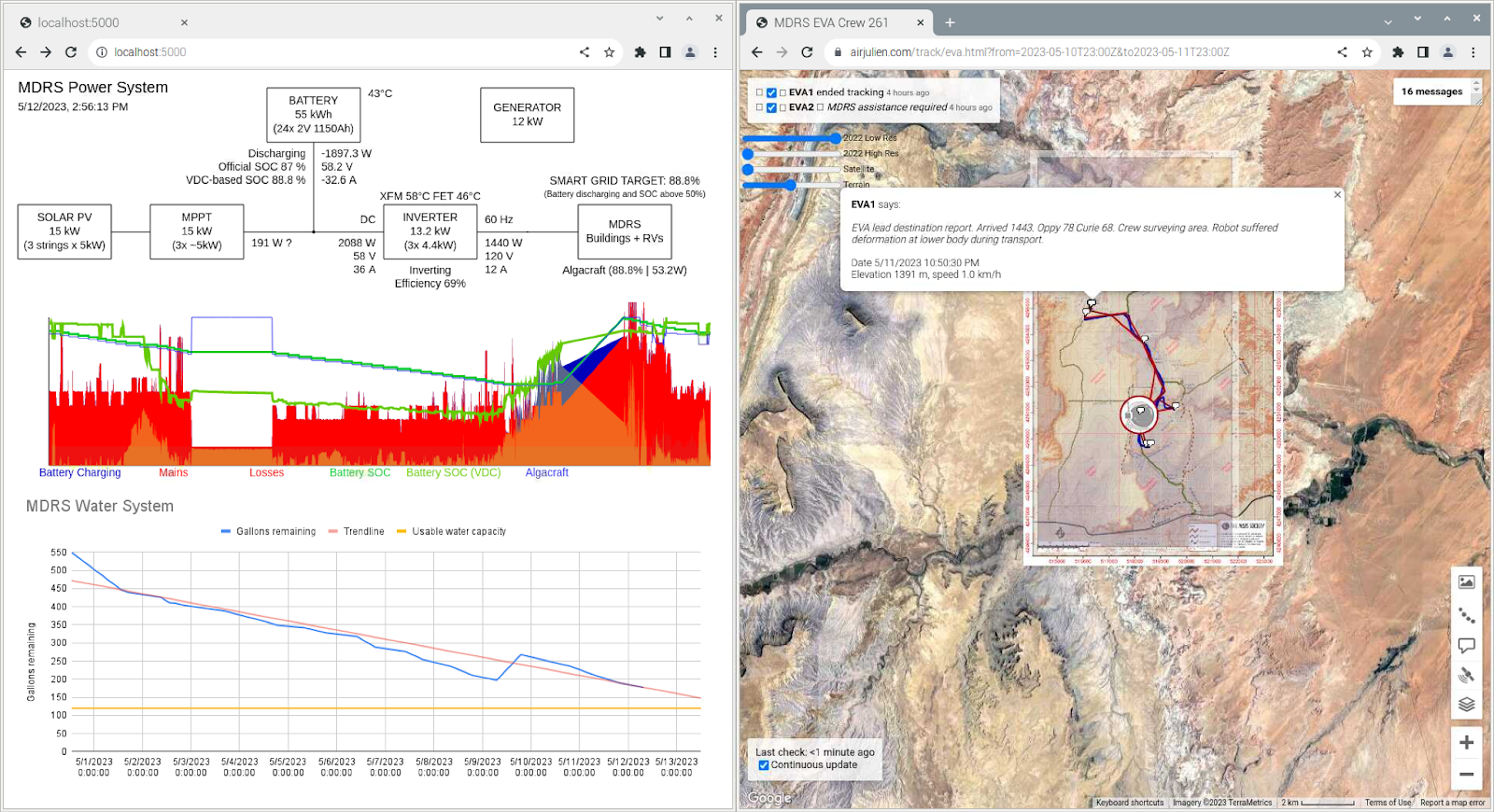The height and width of the screenshot is (812, 1494).
Task: Disable the Continuous update checkbox
Action: [x=764, y=765]
